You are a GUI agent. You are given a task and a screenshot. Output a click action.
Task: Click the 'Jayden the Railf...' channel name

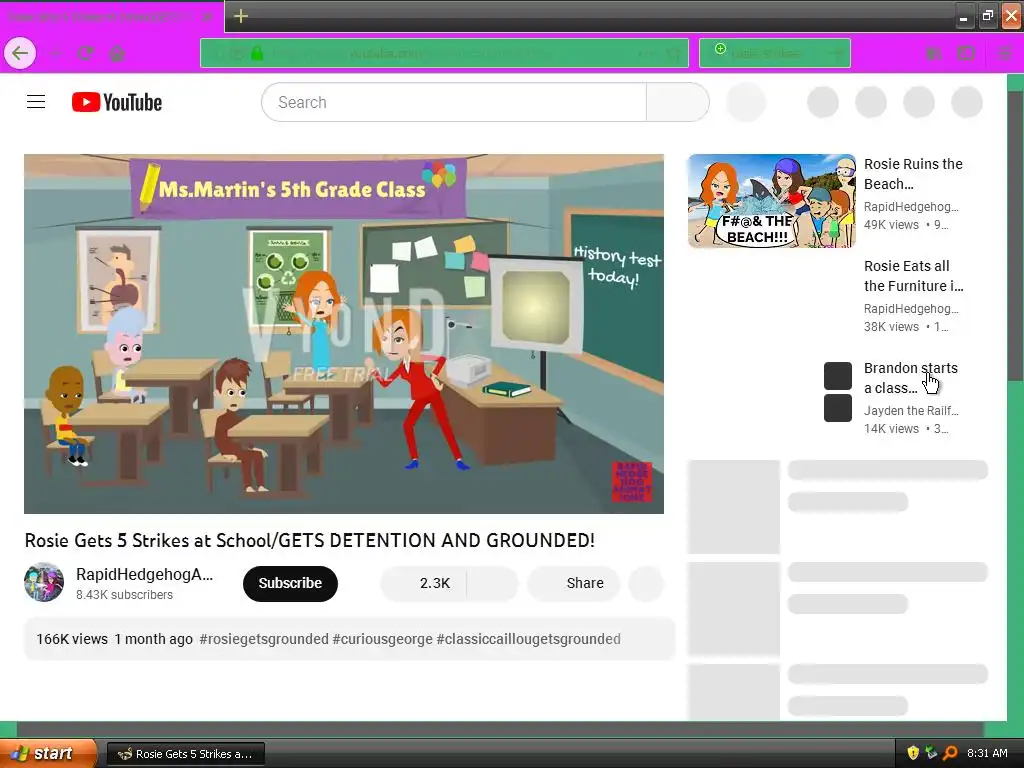pos(911,410)
